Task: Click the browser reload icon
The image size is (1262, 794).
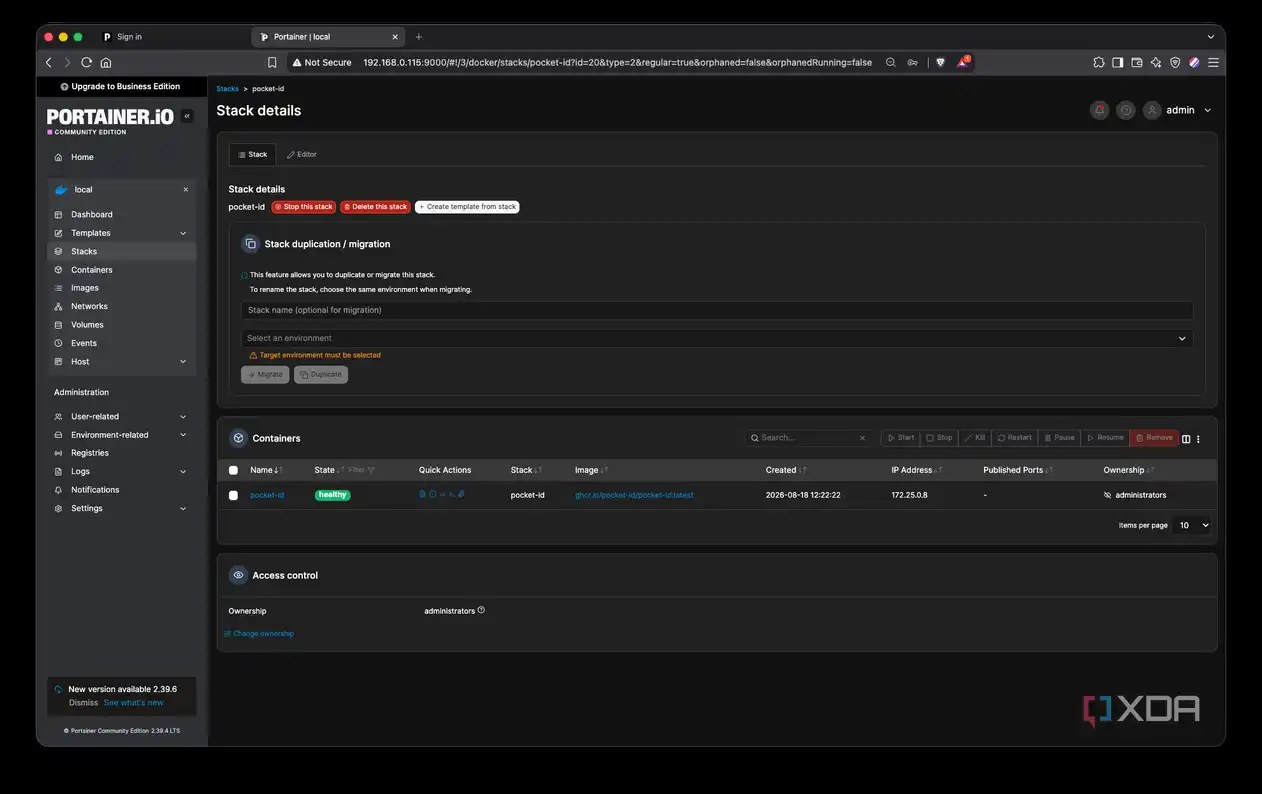Action: point(87,62)
